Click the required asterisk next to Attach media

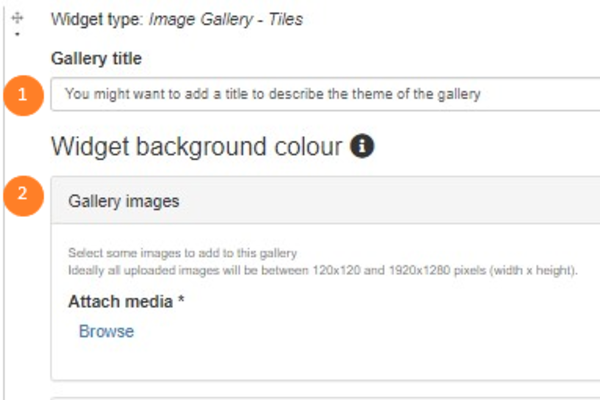pos(181,301)
